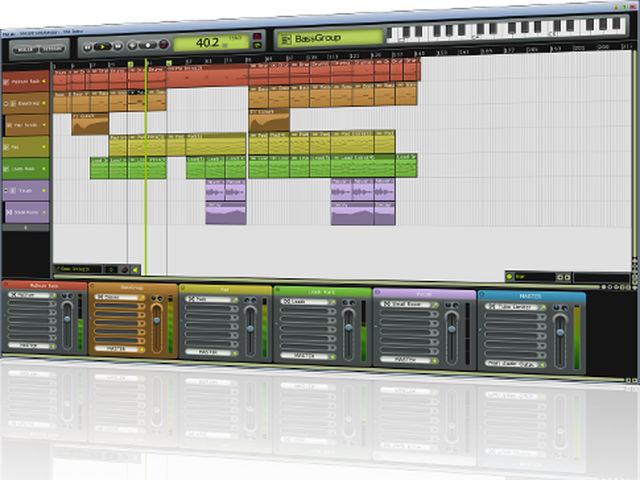
Task: Open the Tube Limiter slot on MASTER strip
Action: 513,307
